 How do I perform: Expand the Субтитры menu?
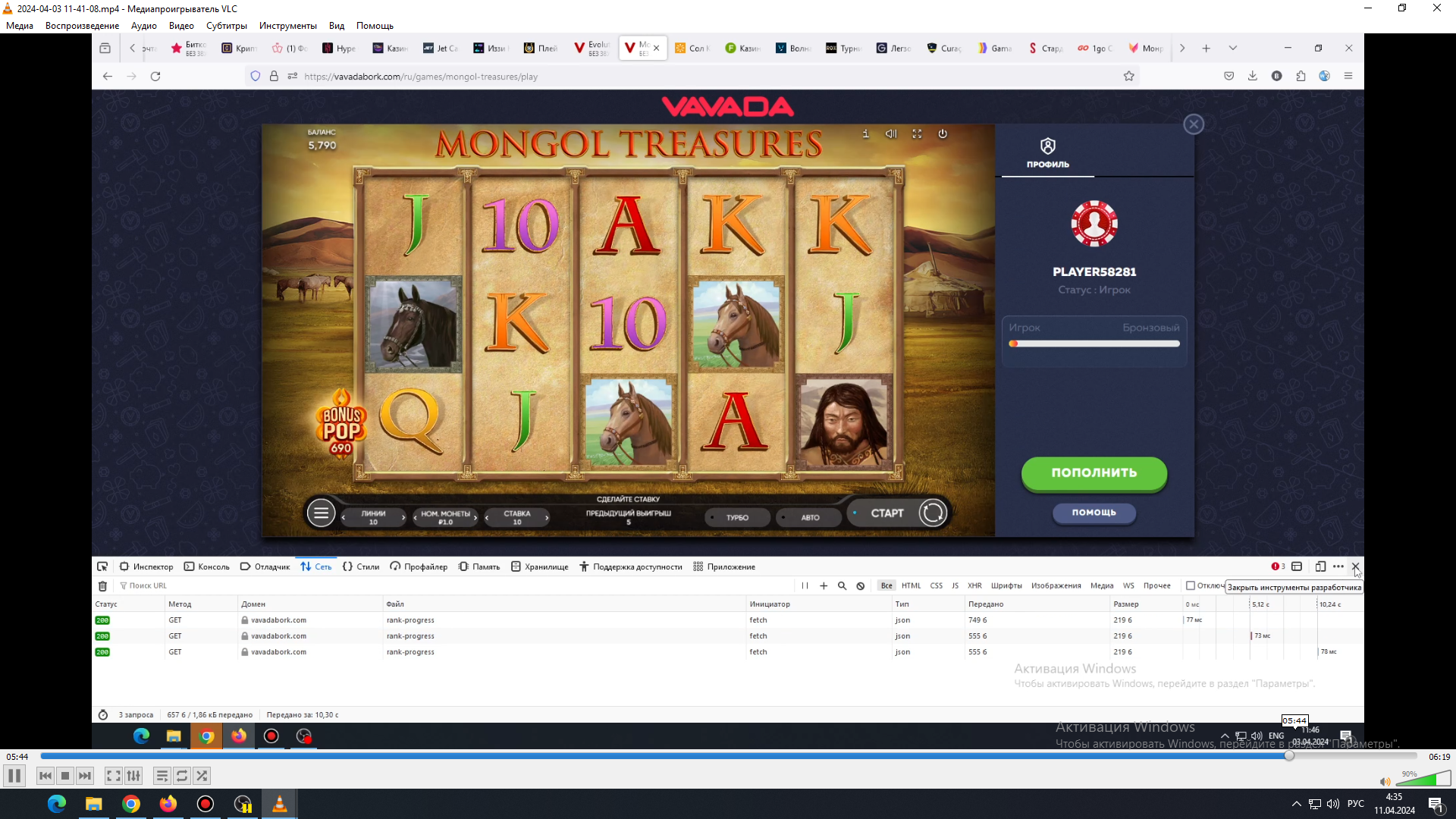pos(226,26)
